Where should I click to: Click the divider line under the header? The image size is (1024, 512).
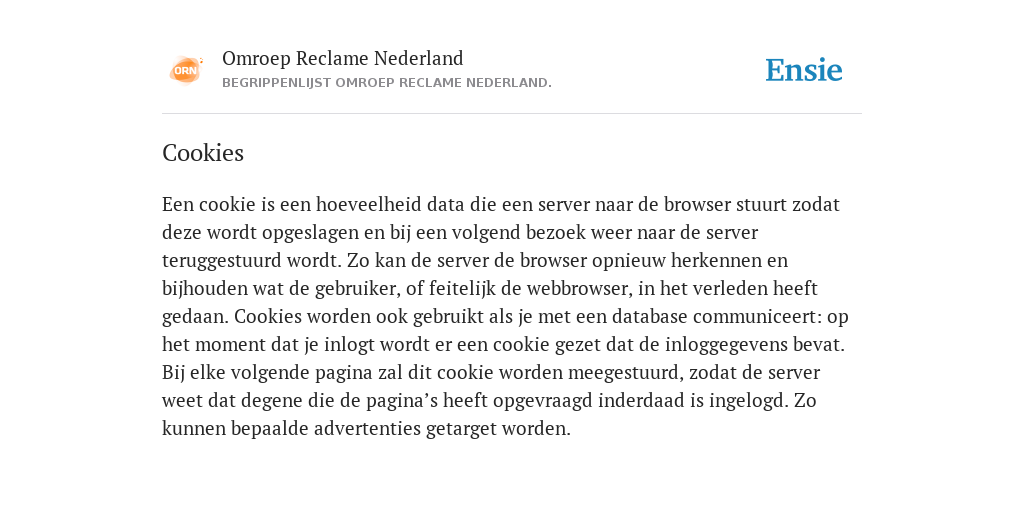pyautogui.click(x=512, y=114)
